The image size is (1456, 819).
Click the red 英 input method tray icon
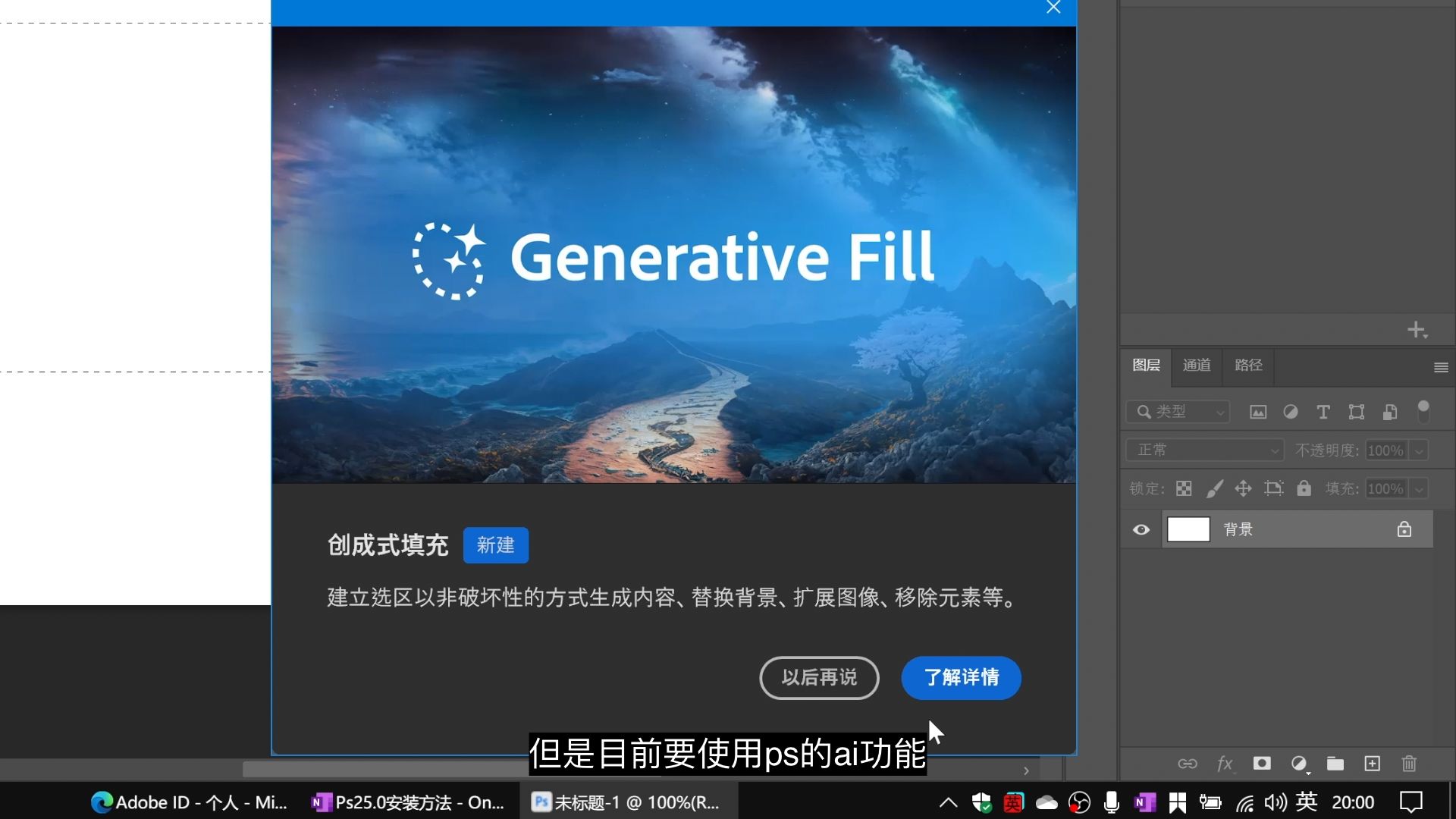[x=1014, y=802]
